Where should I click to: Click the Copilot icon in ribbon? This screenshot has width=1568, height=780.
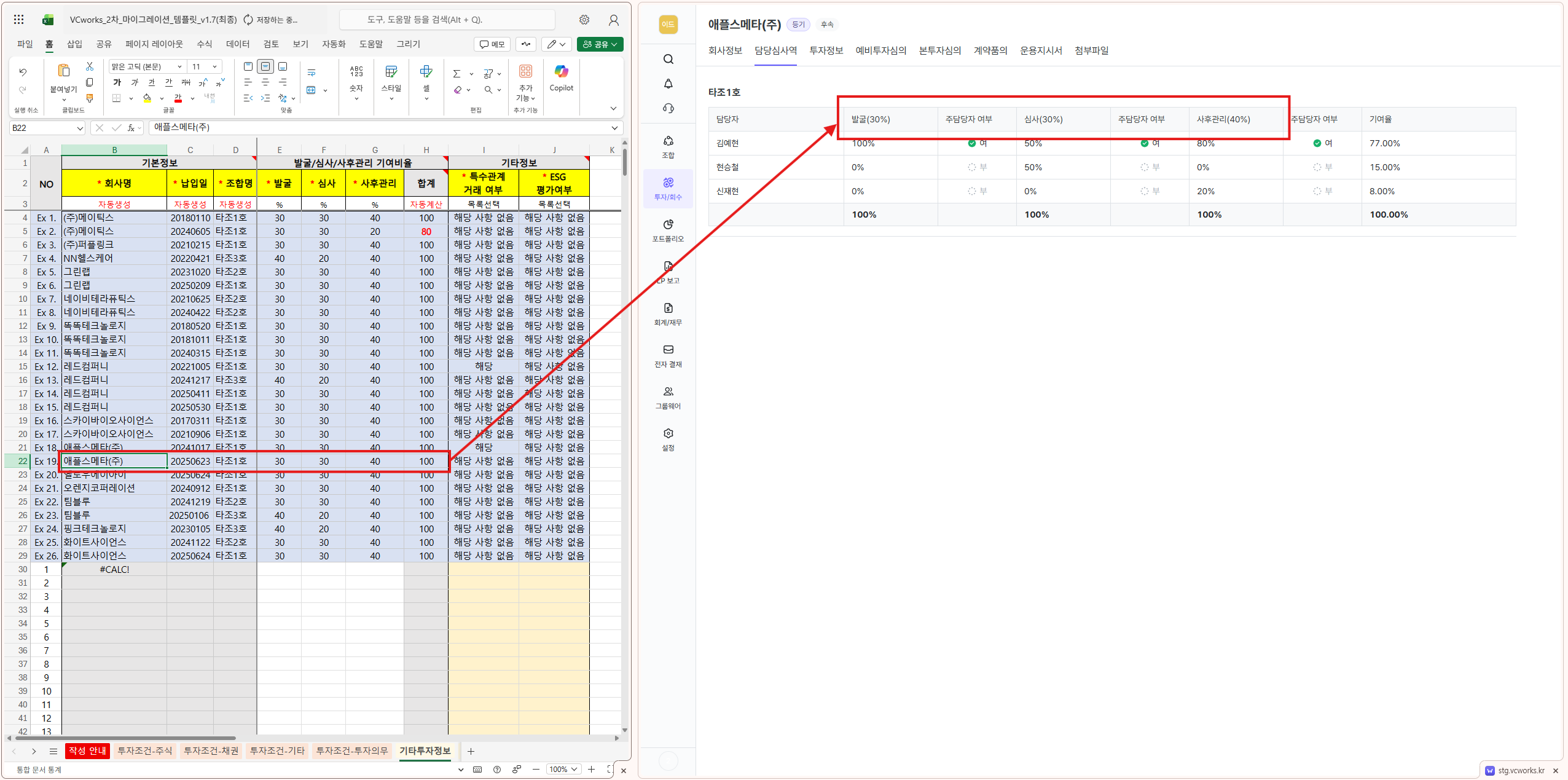coord(561,72)
